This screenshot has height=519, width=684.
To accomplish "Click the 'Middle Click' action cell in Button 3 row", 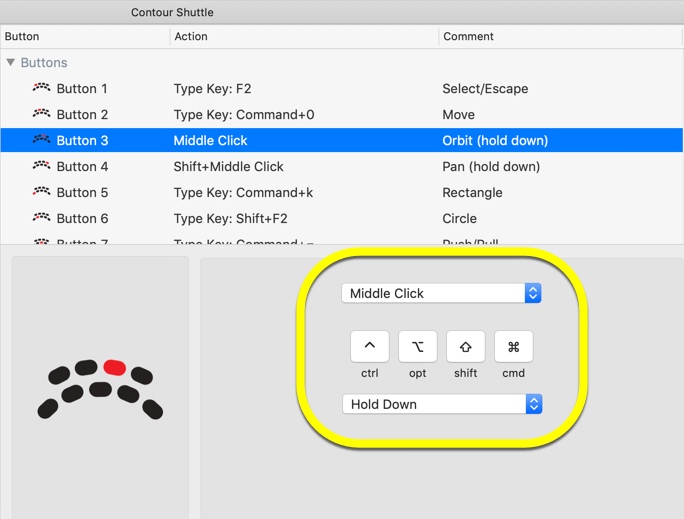I will (x=210, y=140).
